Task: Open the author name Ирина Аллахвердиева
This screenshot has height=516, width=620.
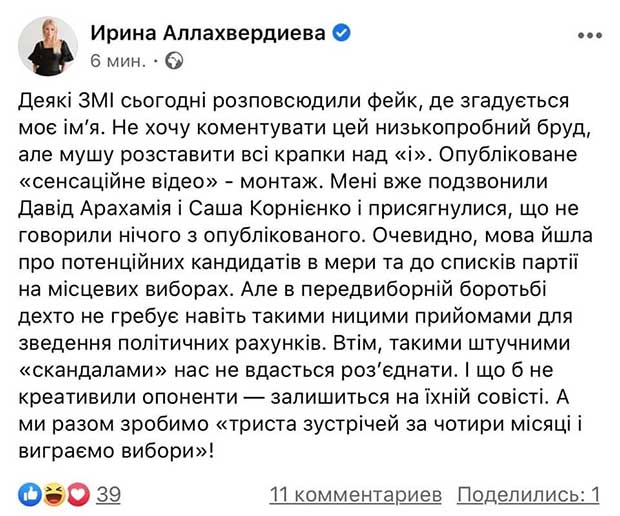Action: point(208,33)
